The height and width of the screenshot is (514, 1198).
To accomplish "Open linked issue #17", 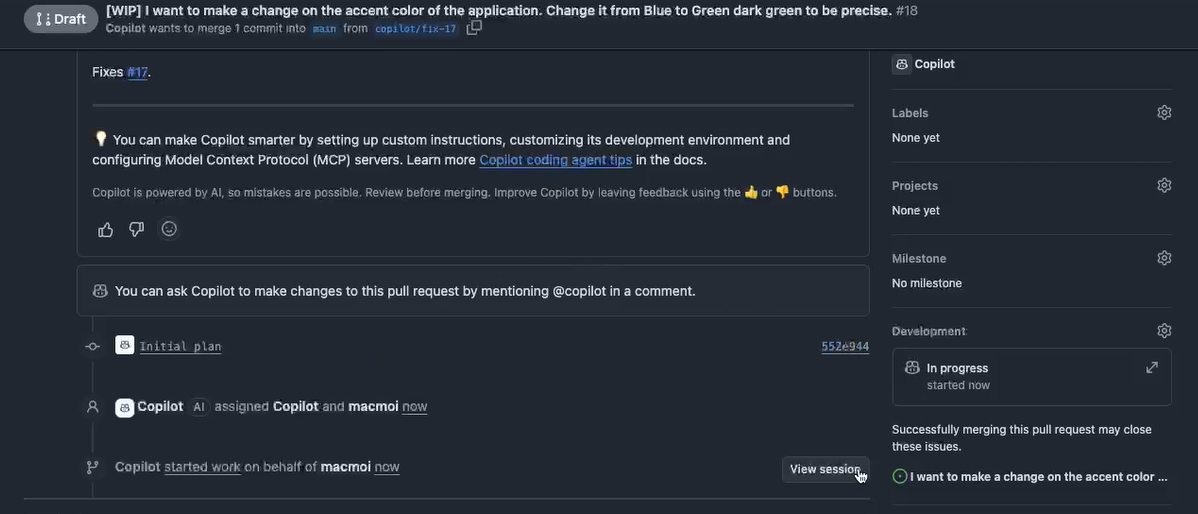I will tap(138, 73).
